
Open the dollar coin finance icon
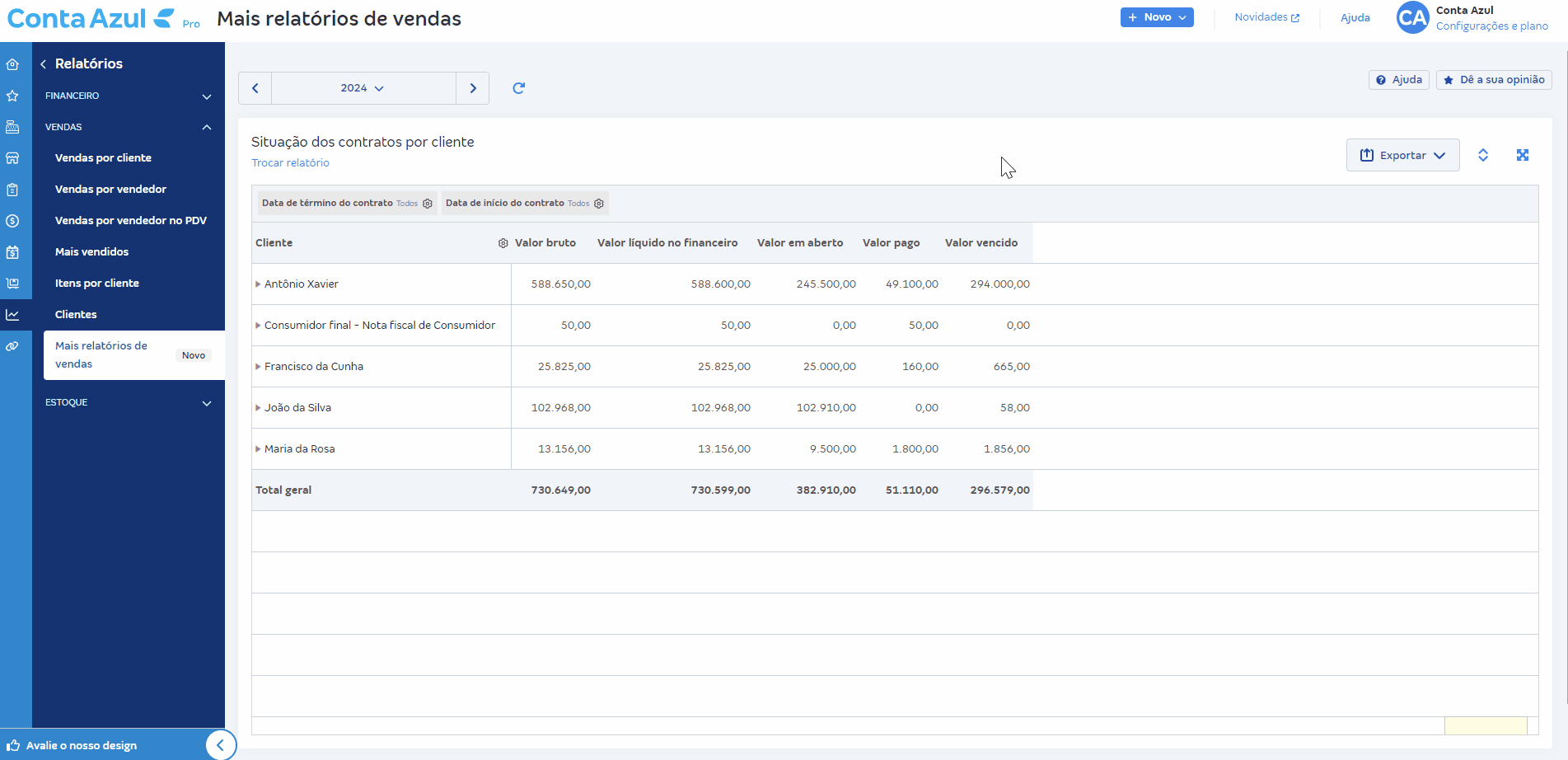tap(12, 221)
